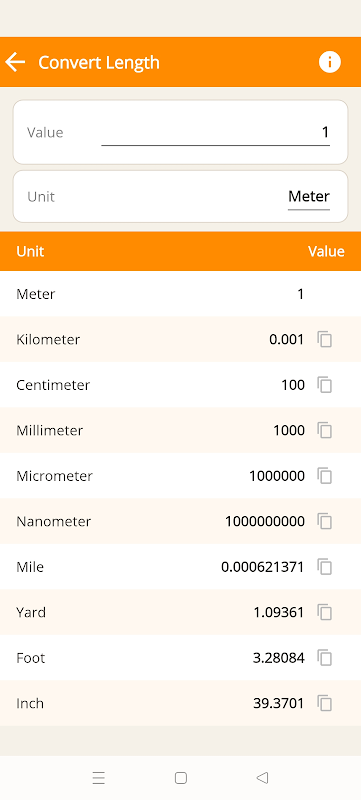Image resolution: width=361 pixels, height=800 pixels.
Task: Copy the Mile value
Action: point(325,567)
